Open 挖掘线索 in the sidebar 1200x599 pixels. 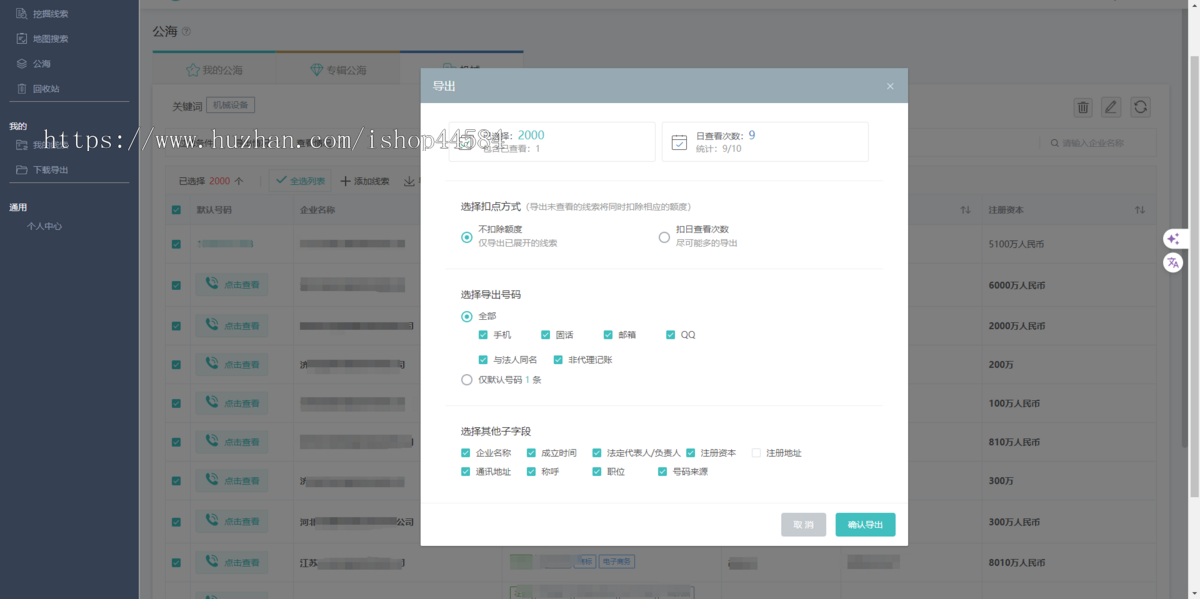click(51, 14)
